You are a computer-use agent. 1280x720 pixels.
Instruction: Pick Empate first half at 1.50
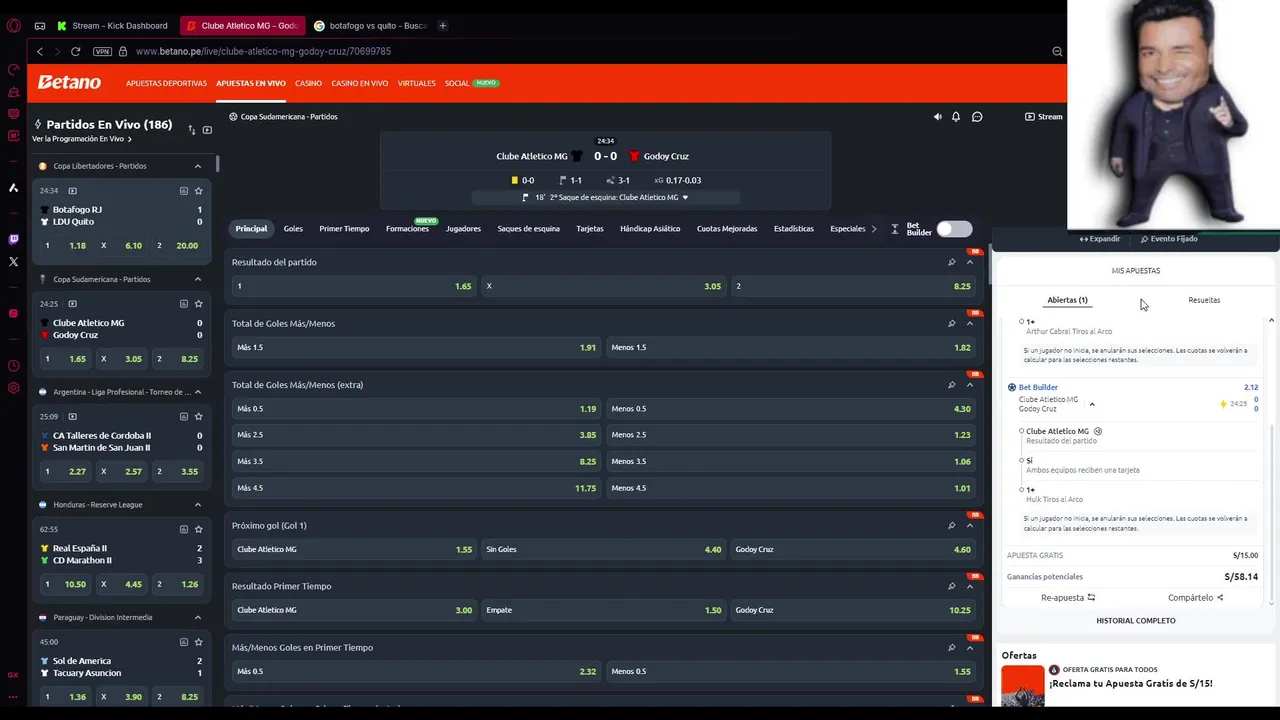click(x=603, y=610)
